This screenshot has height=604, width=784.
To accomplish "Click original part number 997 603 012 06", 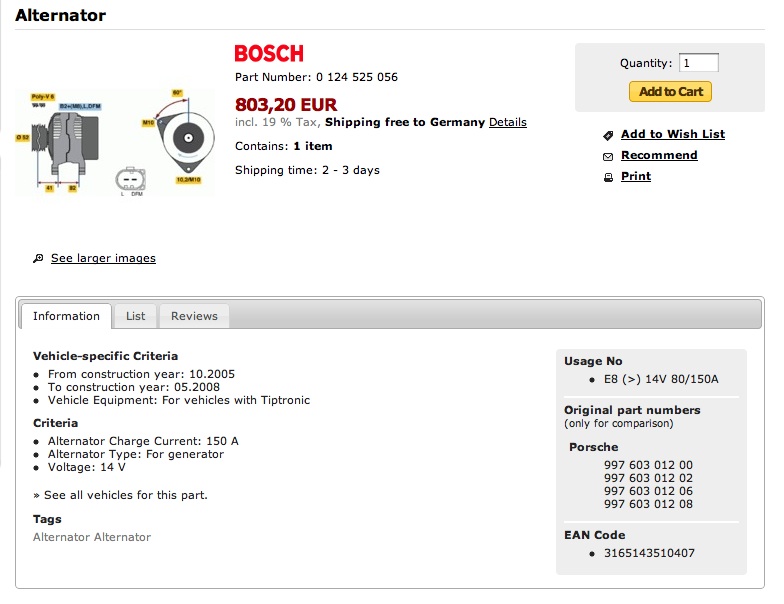I will (x=648, y=491).
